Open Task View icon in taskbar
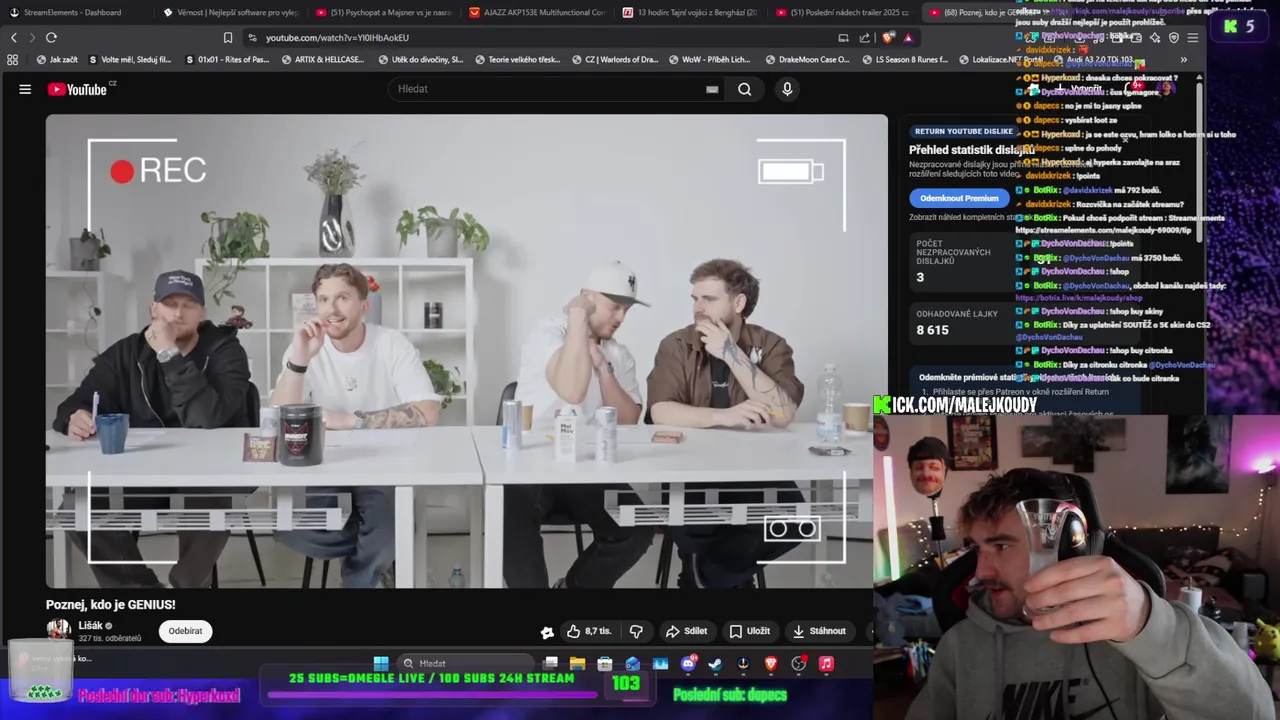The height and width of the screenshot is (720, 1280). [550, 663]
